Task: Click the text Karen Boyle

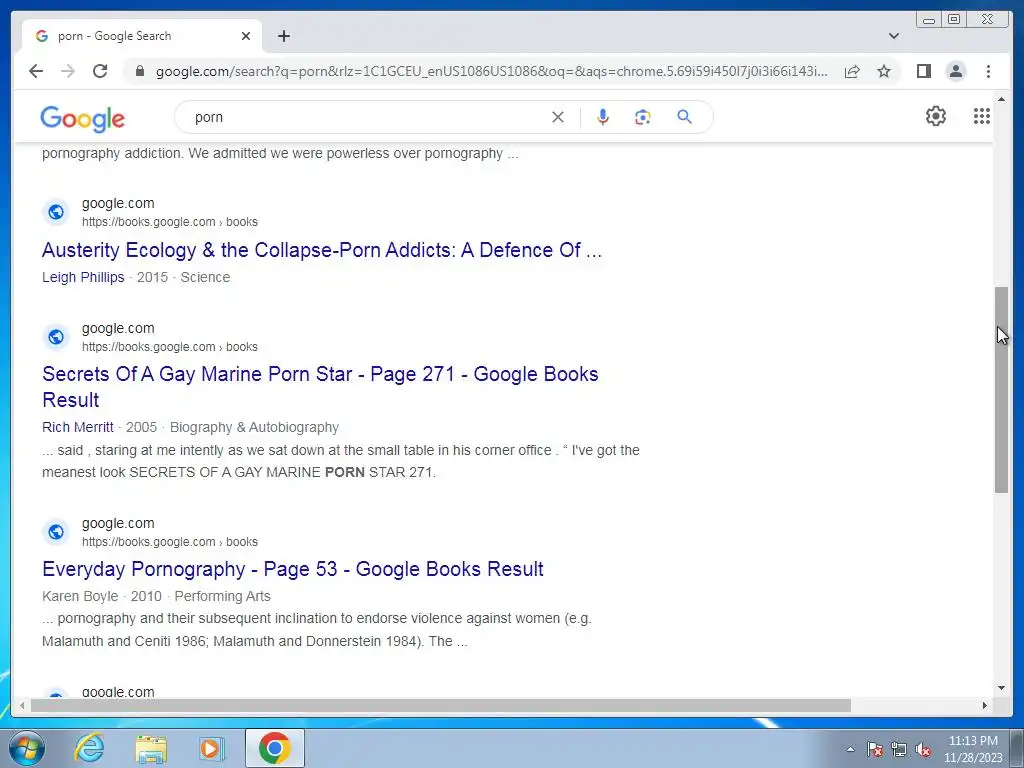Action: point(80,596)
